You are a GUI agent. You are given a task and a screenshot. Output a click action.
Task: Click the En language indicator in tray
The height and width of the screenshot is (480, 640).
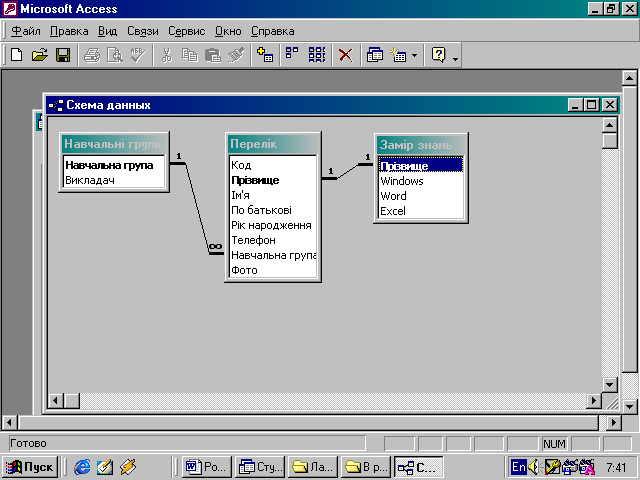(x=518, y=467)
